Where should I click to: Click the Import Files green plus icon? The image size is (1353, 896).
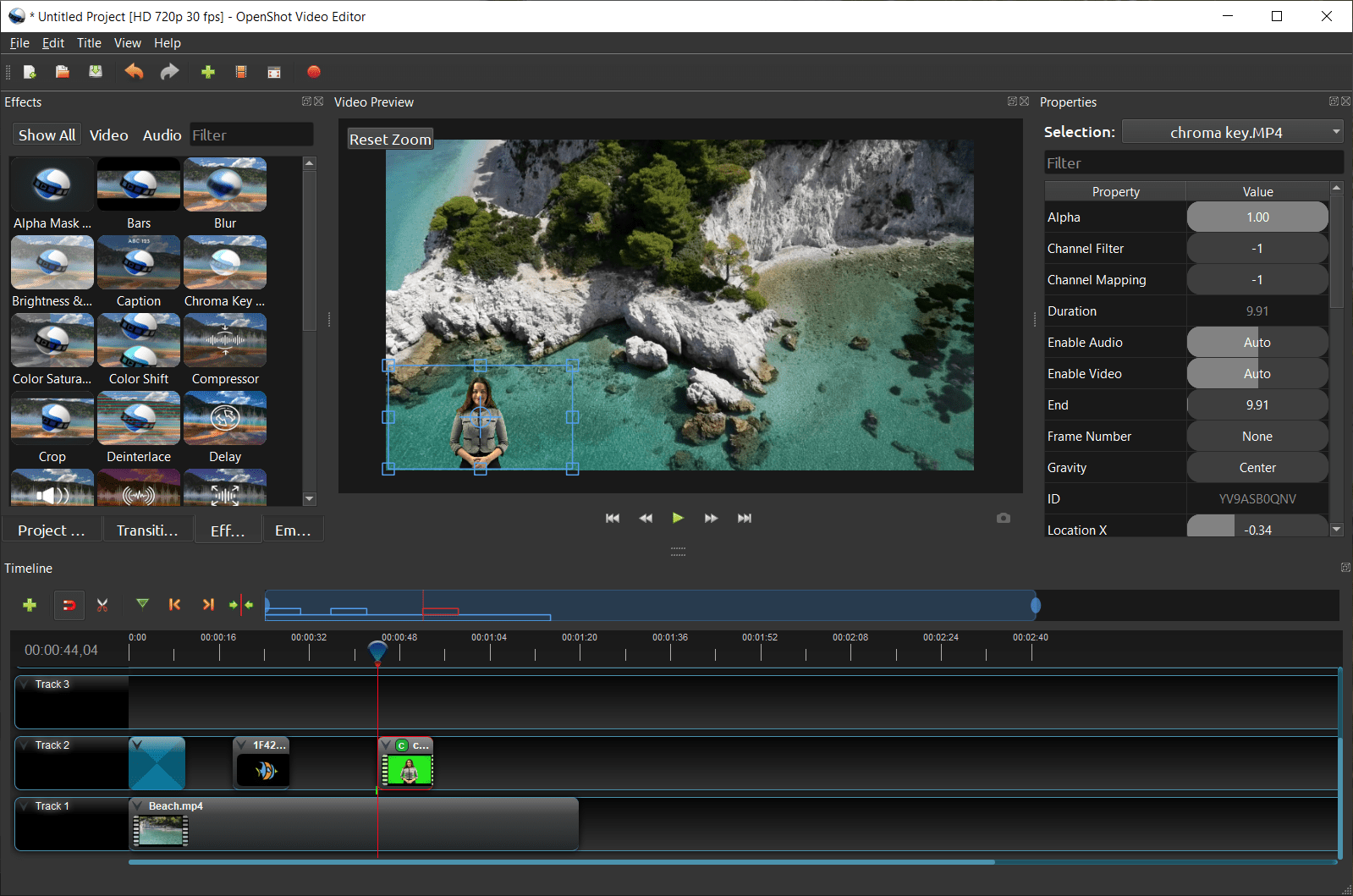[x=207, y=72]
